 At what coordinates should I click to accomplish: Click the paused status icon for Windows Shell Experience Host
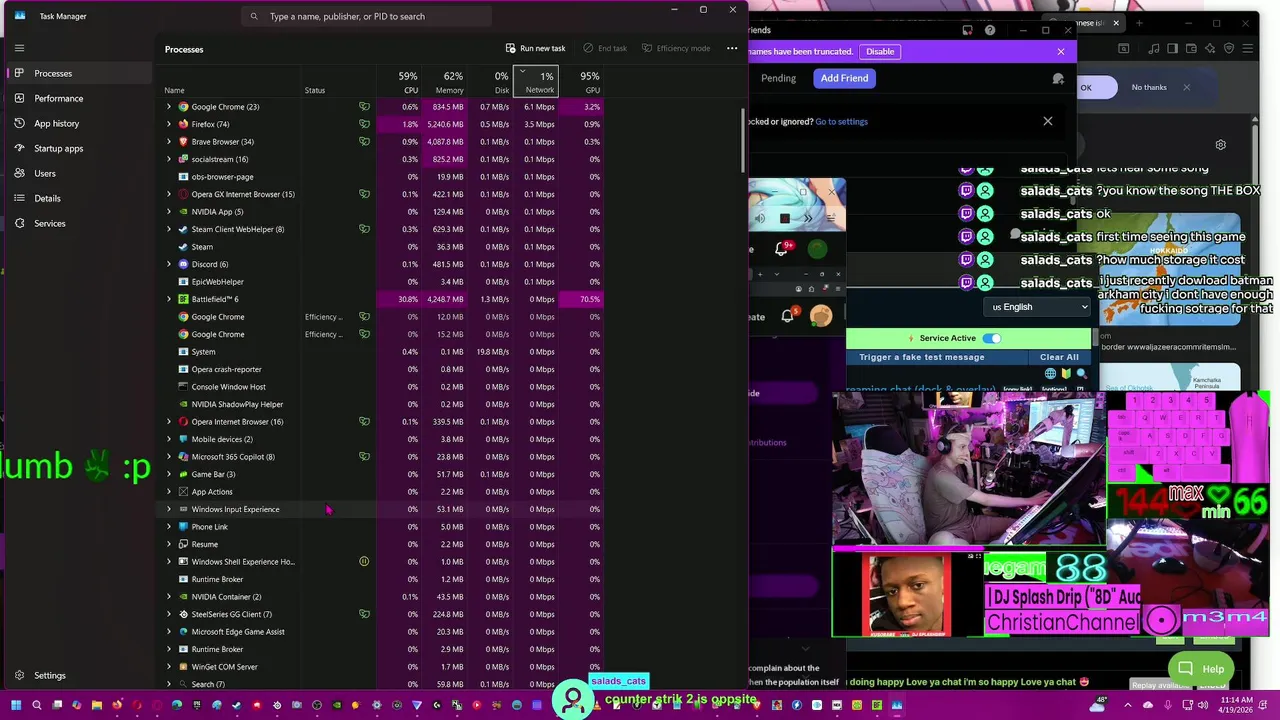(x=364, y=562)
